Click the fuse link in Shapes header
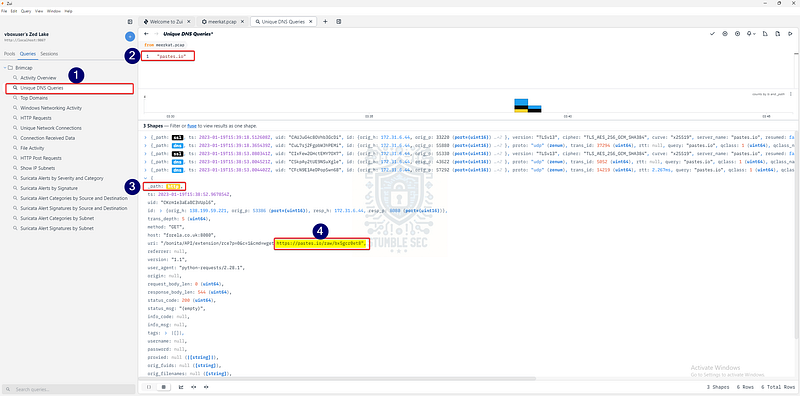 (x=192, y=126)
